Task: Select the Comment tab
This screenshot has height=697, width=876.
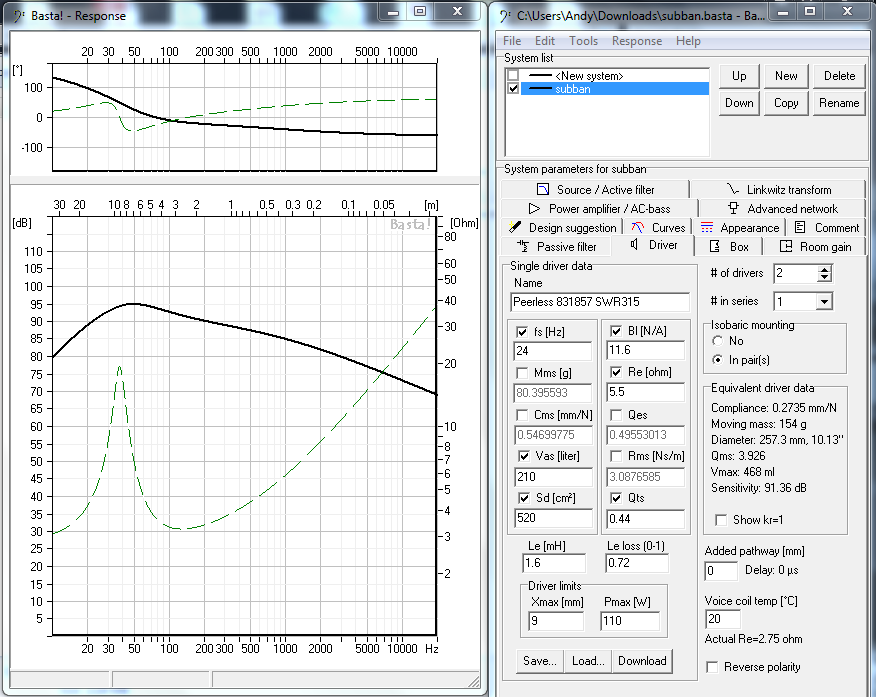Action: pos(826,227)
